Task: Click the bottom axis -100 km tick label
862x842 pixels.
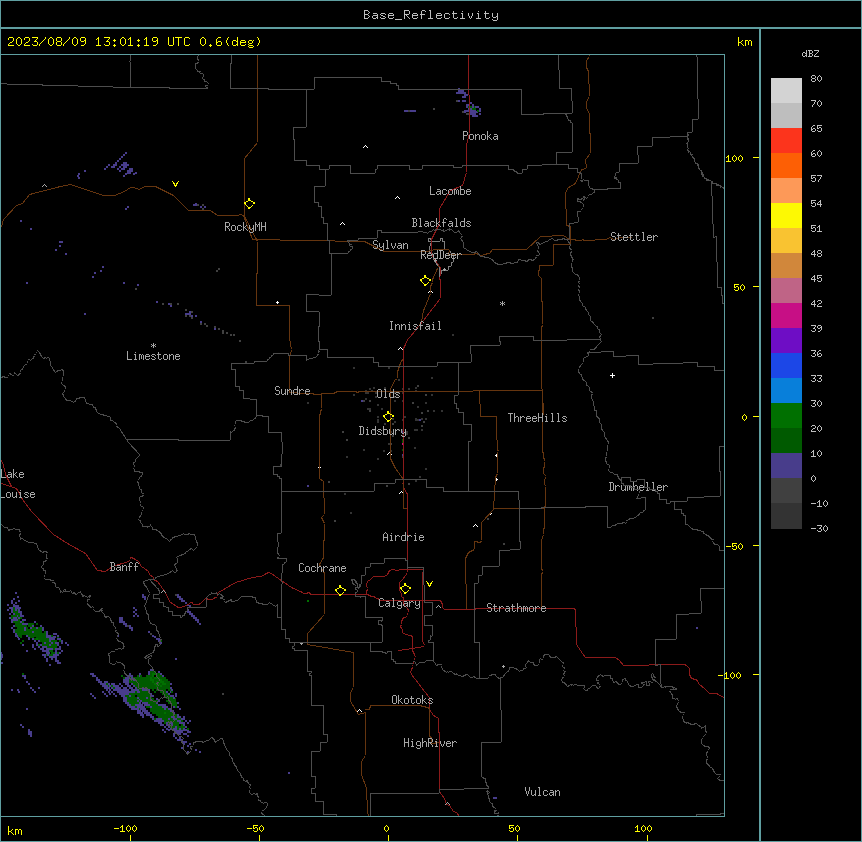Action: point(125,828)
